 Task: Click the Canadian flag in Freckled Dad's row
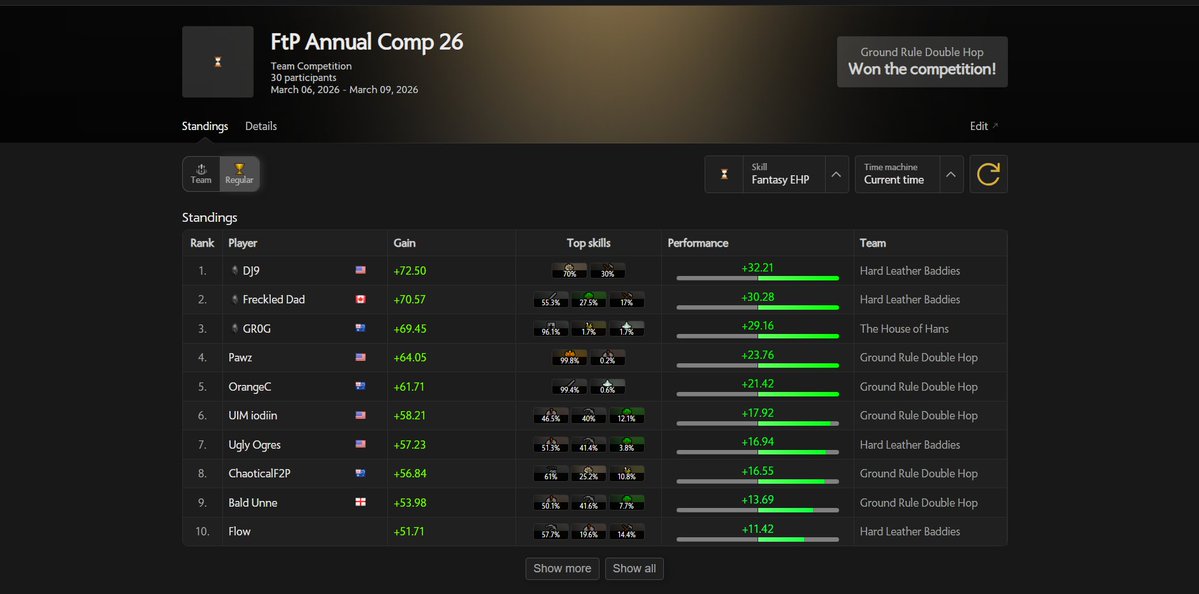coord(360,300)
